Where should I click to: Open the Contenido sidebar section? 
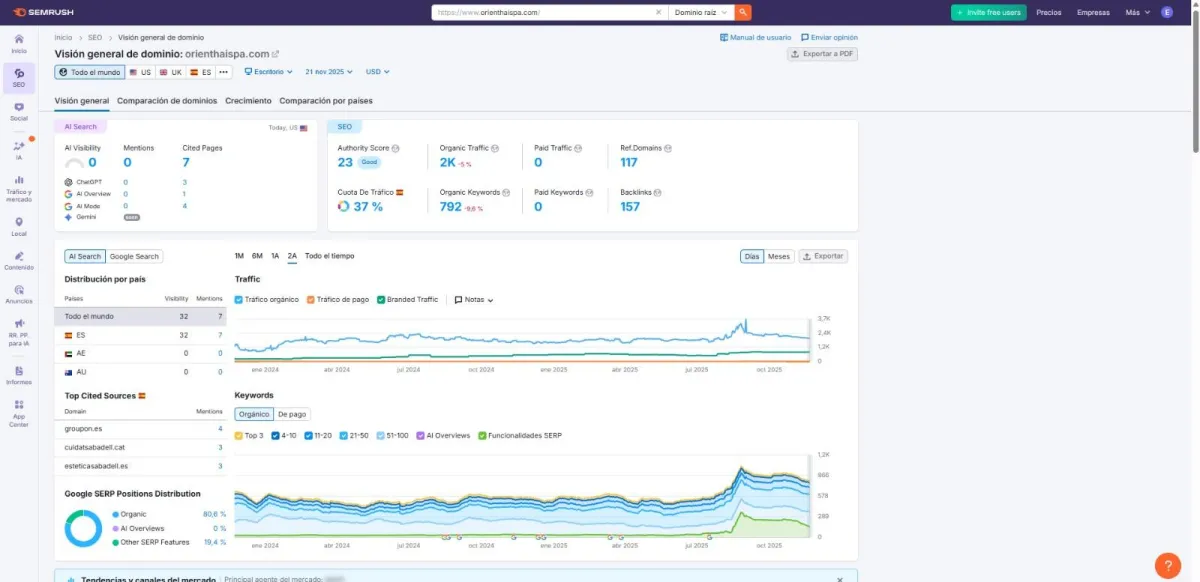point(19,261)
